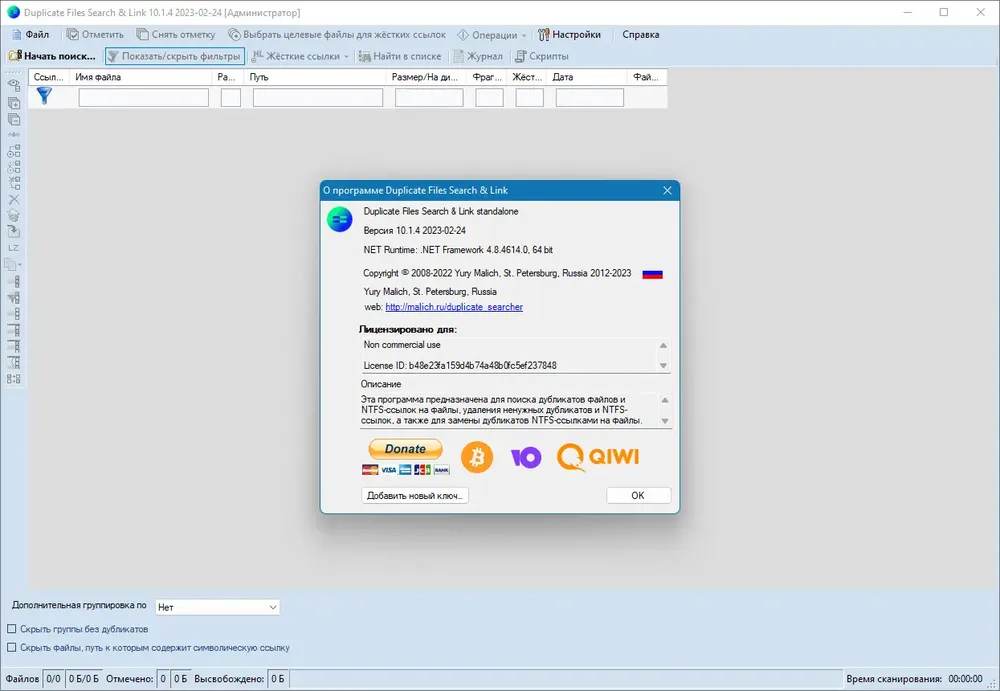Open Дополнительная группировка dropdown showing Нет
The height and width of the screenshot is (691, 1000).
pos(217,607)
